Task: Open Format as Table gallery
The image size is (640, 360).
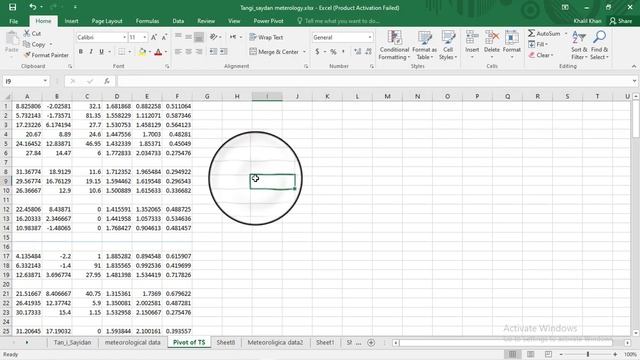Action: coord(424,45)
